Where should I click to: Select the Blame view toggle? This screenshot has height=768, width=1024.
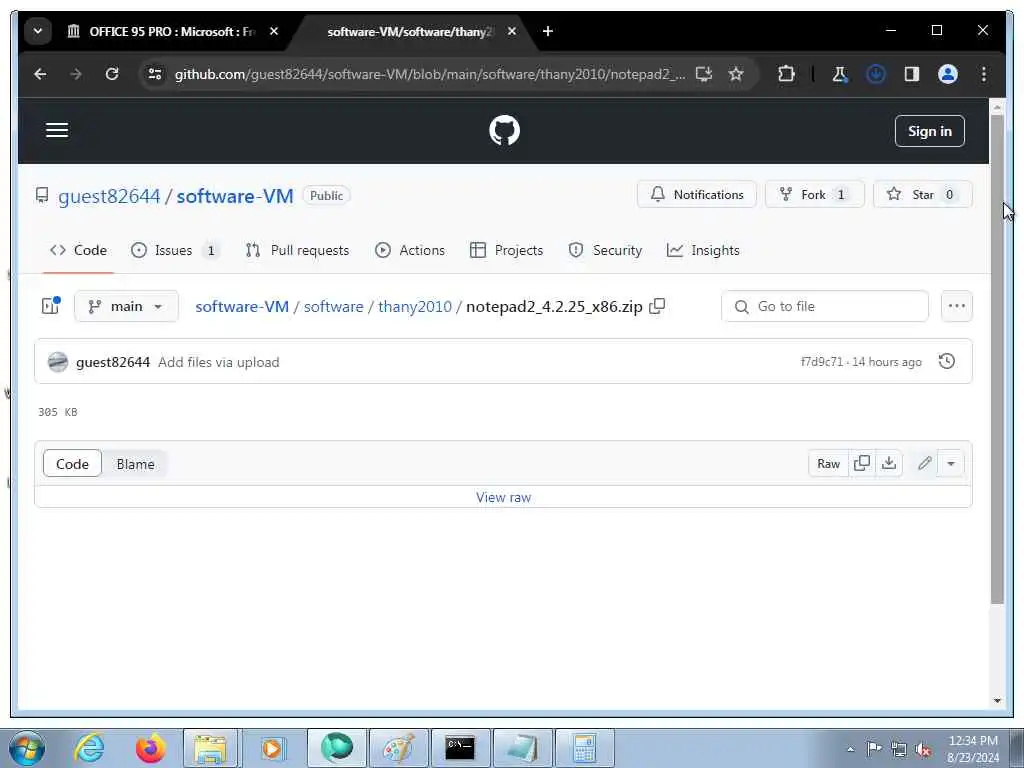[135, 464]
